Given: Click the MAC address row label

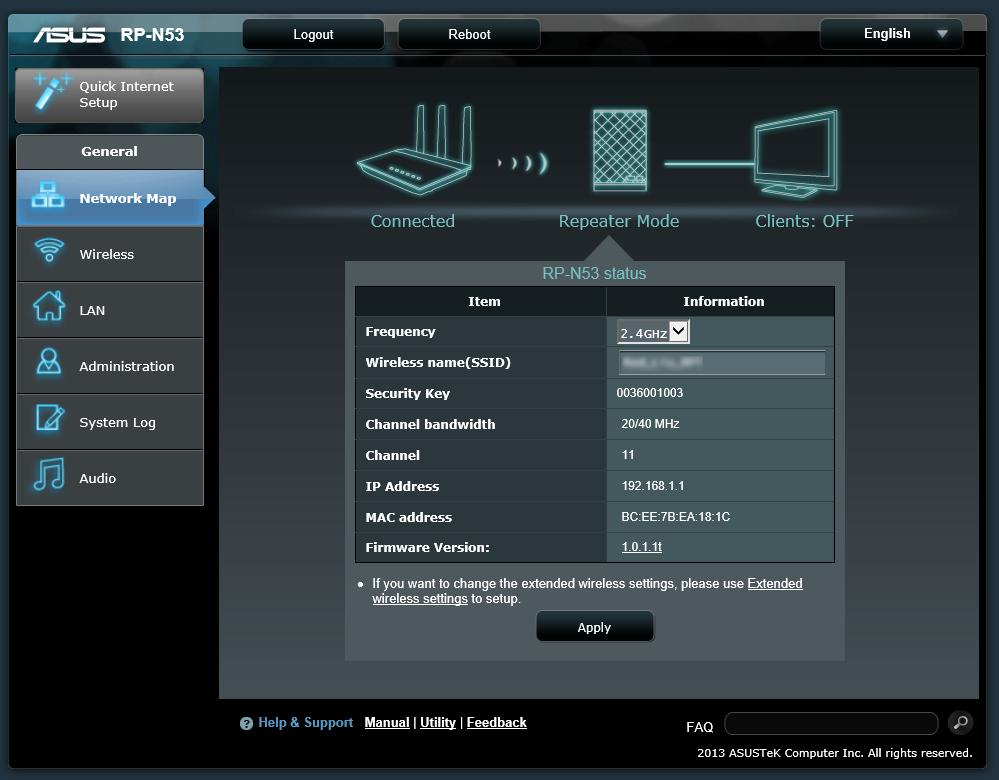Looking at the screenshot, I should click(x=408, y=517).
